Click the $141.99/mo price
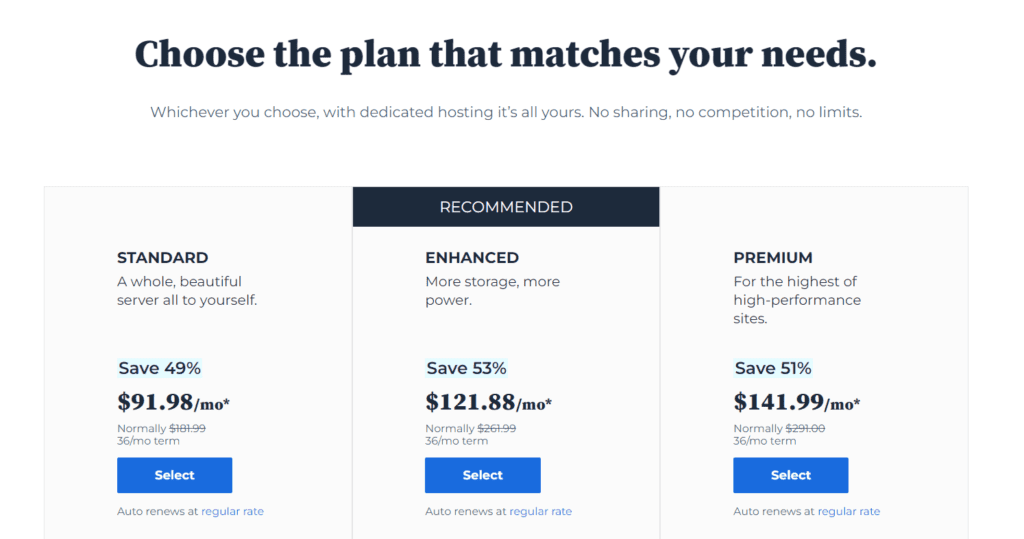1024x539 pixels. coord(796,403)
